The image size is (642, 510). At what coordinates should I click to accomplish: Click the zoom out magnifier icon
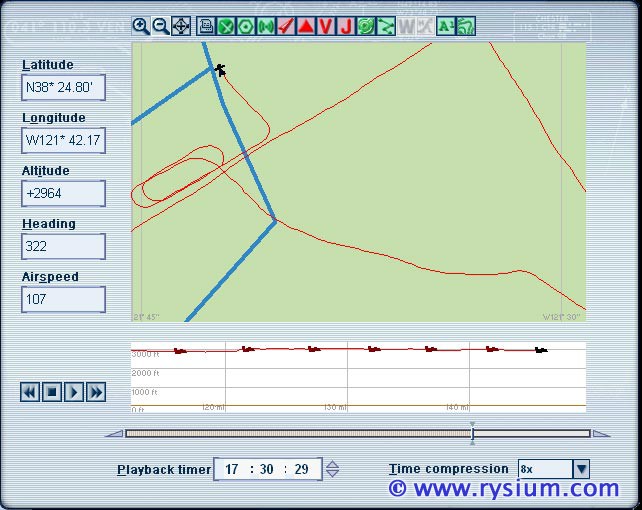pyautogui.click(x=160, y=26)
